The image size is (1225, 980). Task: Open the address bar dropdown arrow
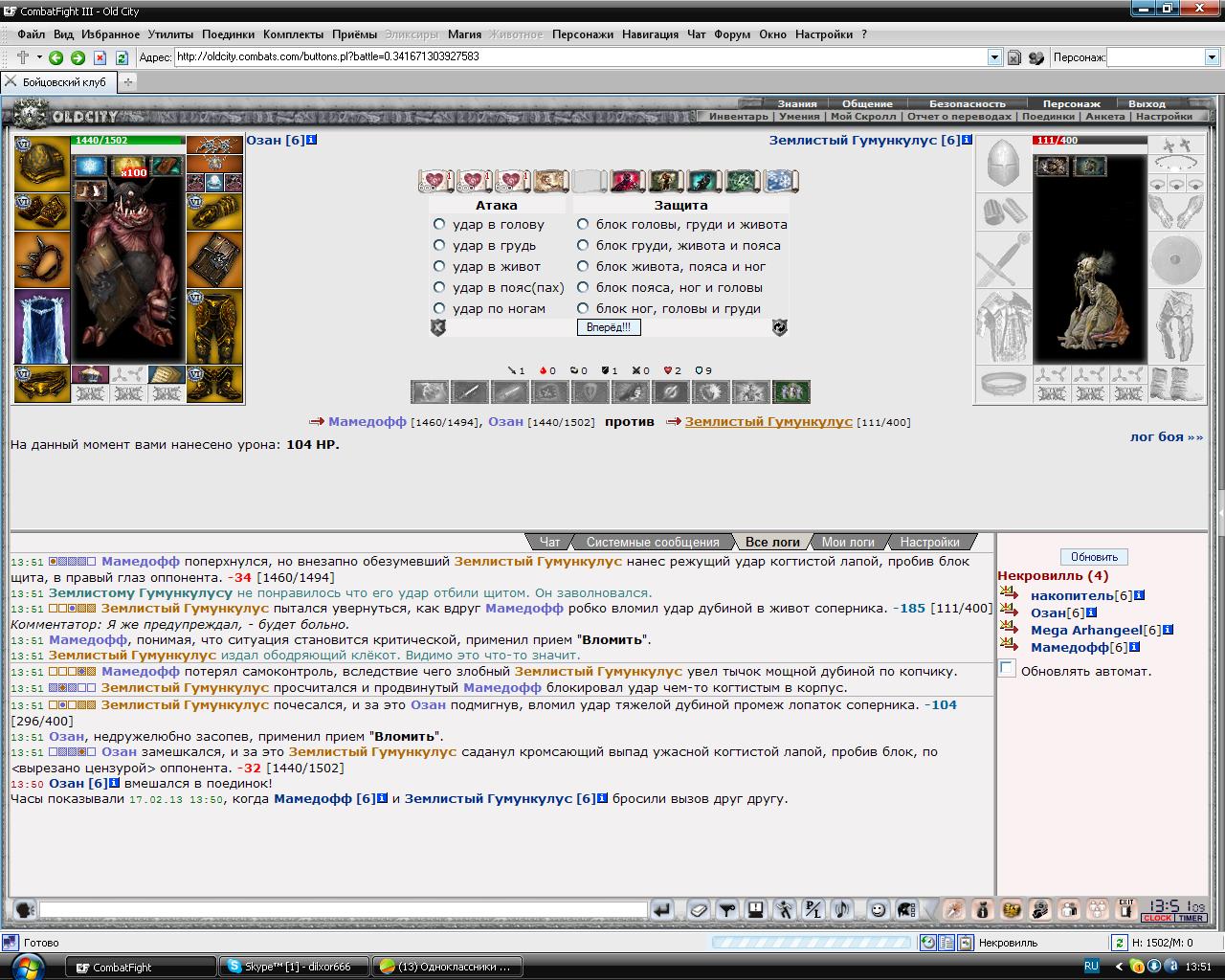pos(994,57)
